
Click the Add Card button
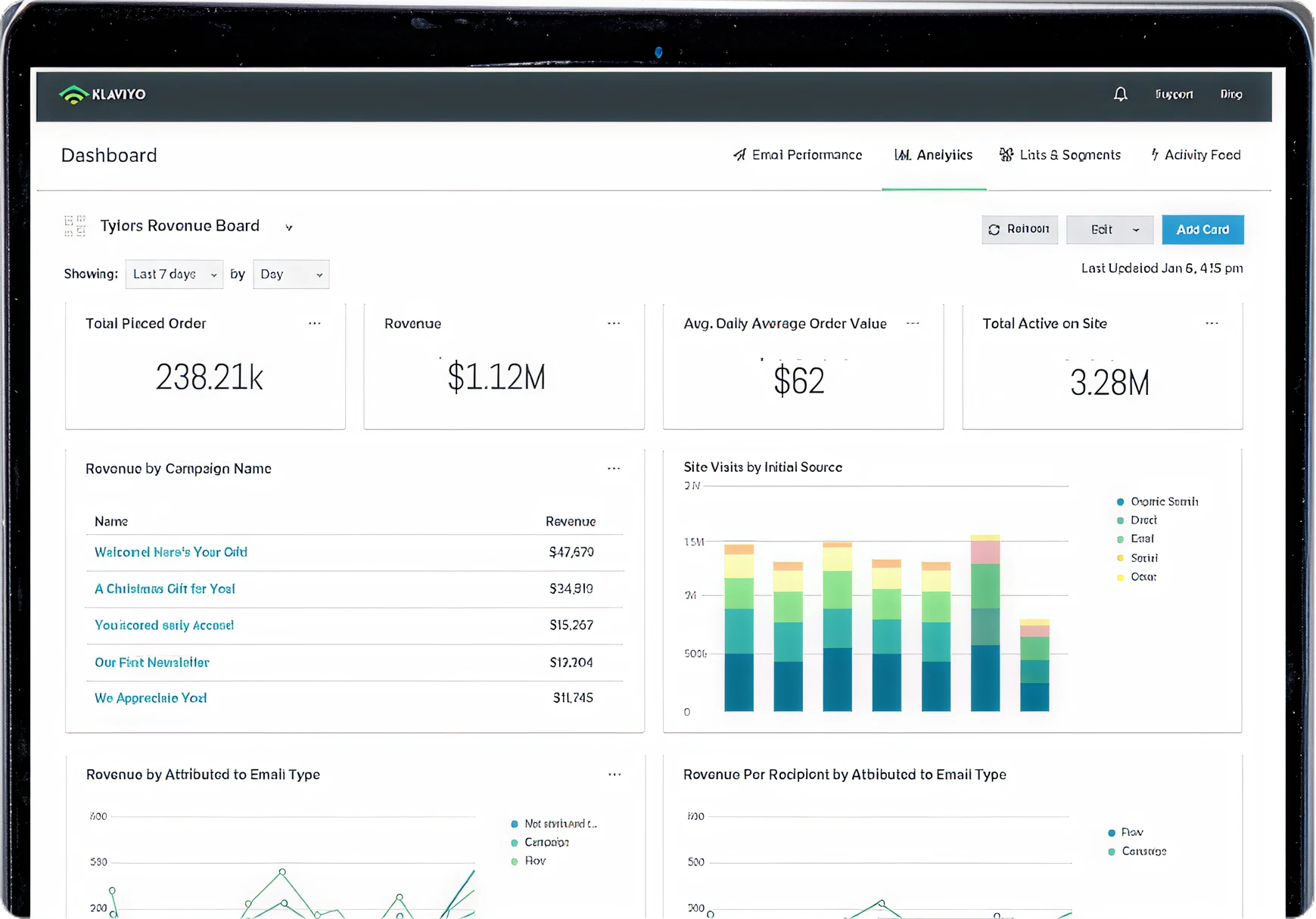pos(1202,229)
